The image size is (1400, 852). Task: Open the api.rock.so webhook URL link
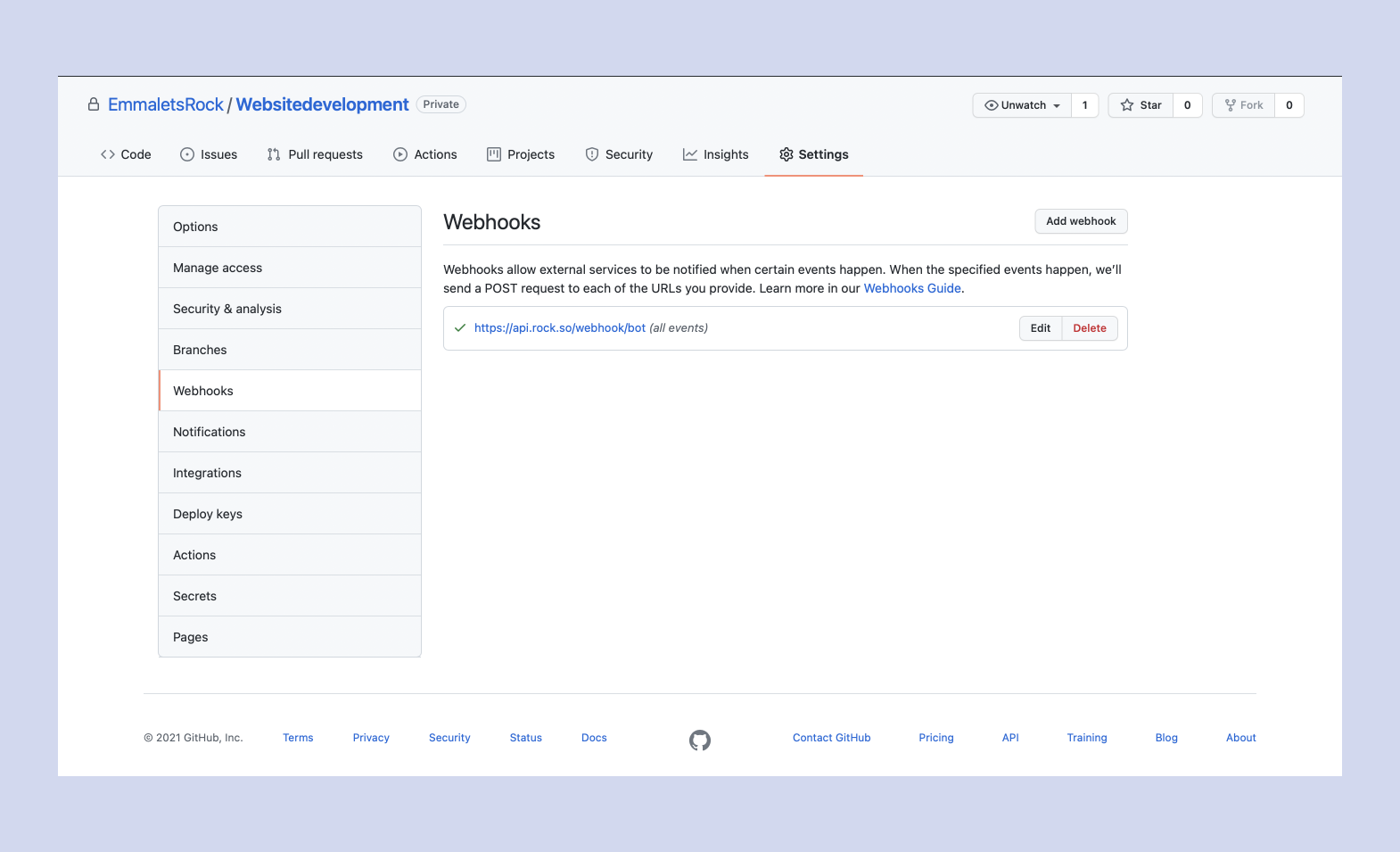[559, 328]
